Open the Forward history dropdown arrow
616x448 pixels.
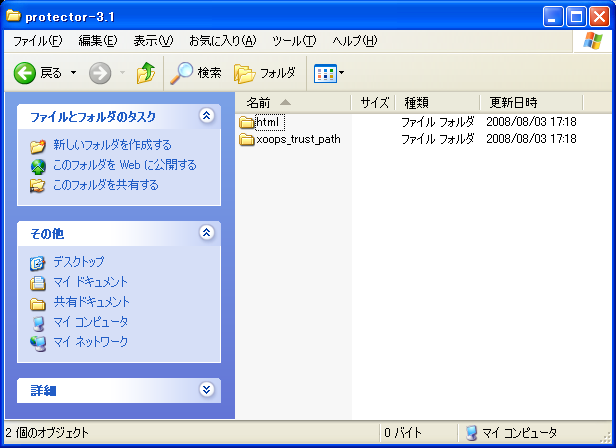(x=122, y=73)
